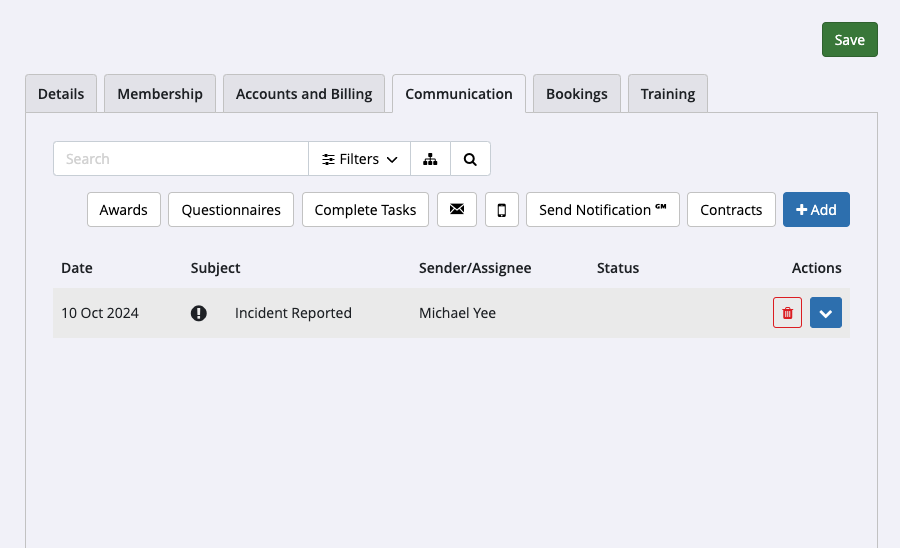Delete the Incident Reported entry with trash icon

pos(787,313)
